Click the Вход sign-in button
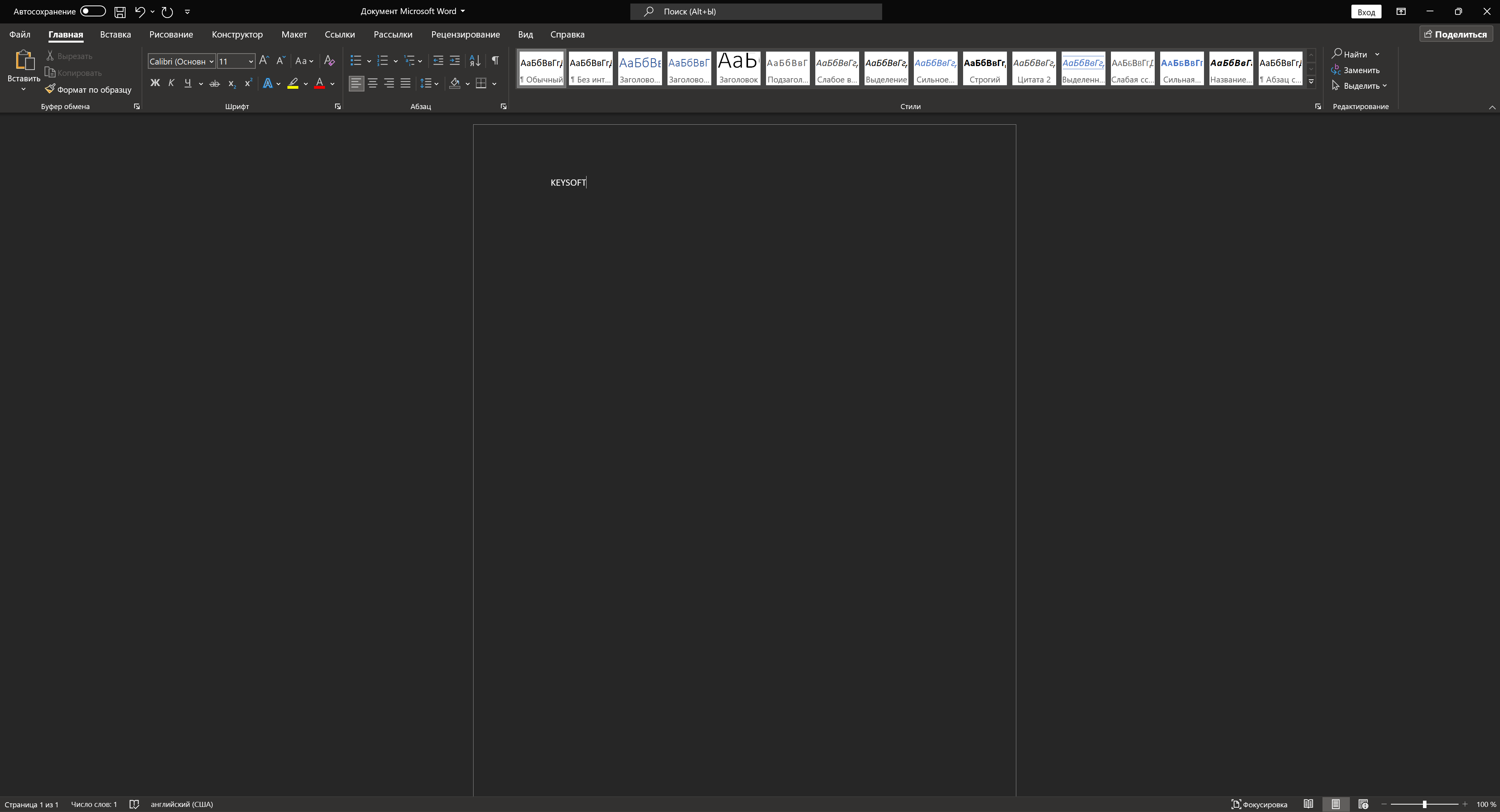 click(x=1366, y=12)
